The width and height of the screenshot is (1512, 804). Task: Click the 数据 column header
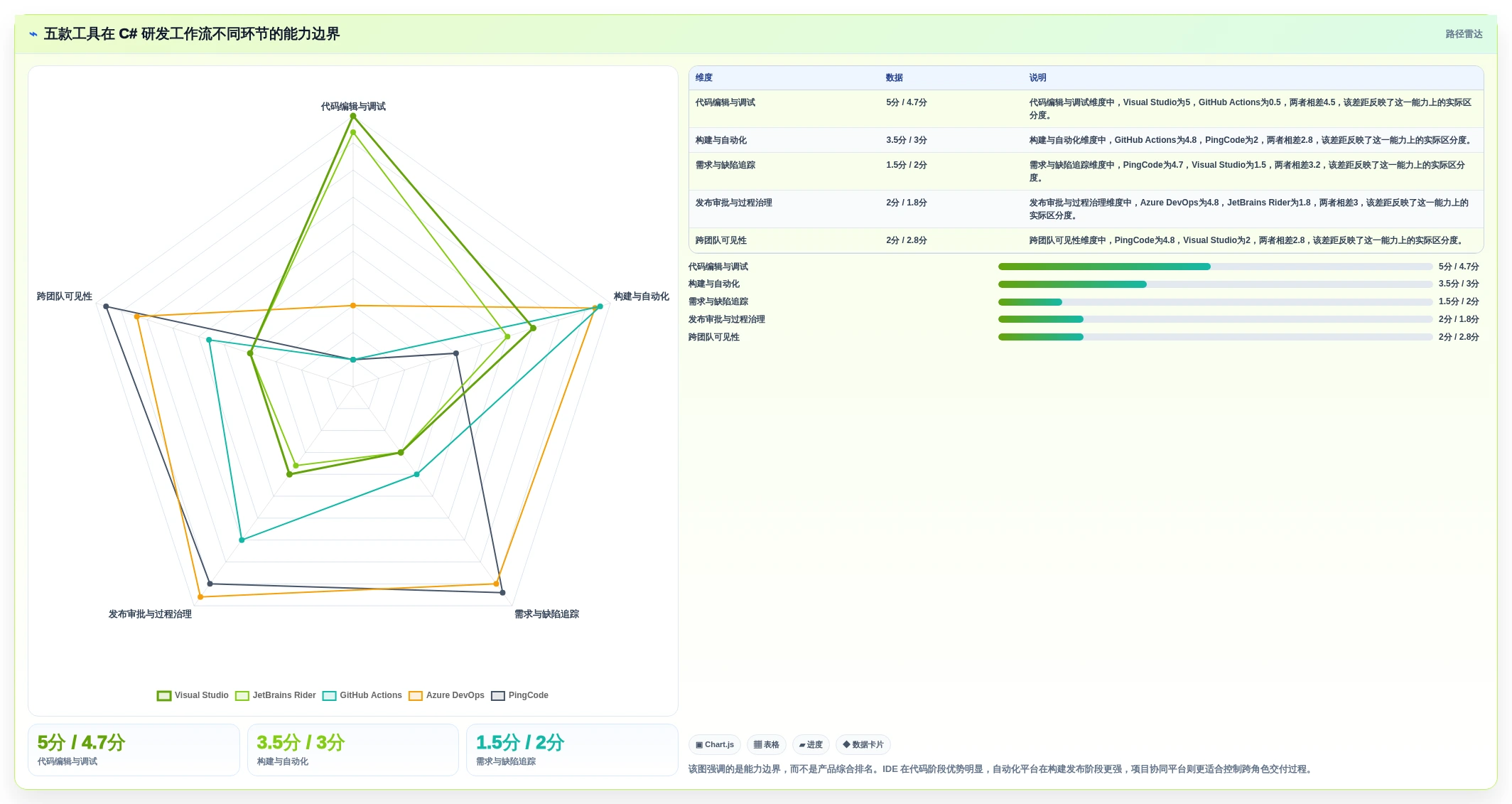894,77
